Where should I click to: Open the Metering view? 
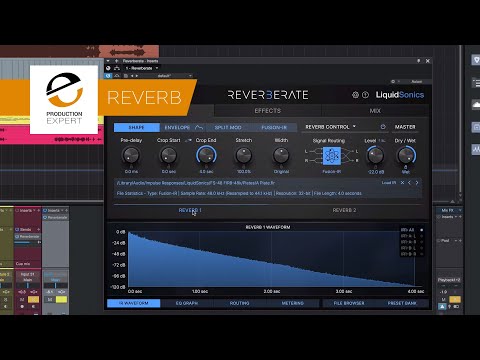coord(293,303)
